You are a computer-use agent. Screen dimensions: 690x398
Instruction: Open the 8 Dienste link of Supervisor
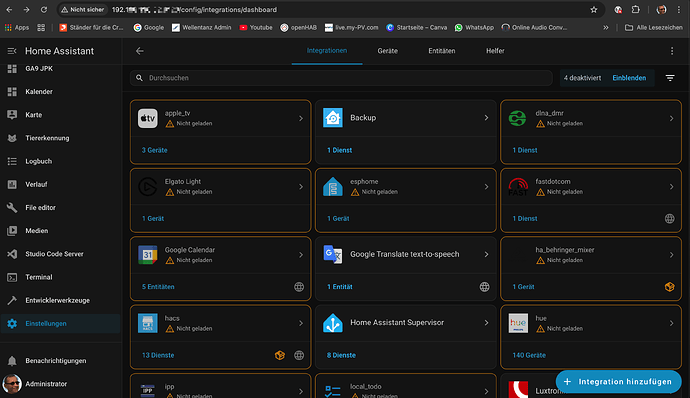tap(341, 355)
